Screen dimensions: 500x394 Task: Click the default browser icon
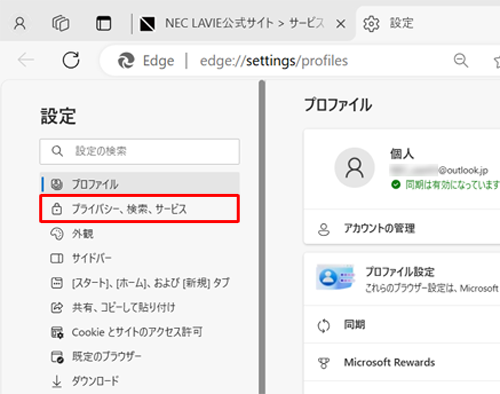pos(57,357)
